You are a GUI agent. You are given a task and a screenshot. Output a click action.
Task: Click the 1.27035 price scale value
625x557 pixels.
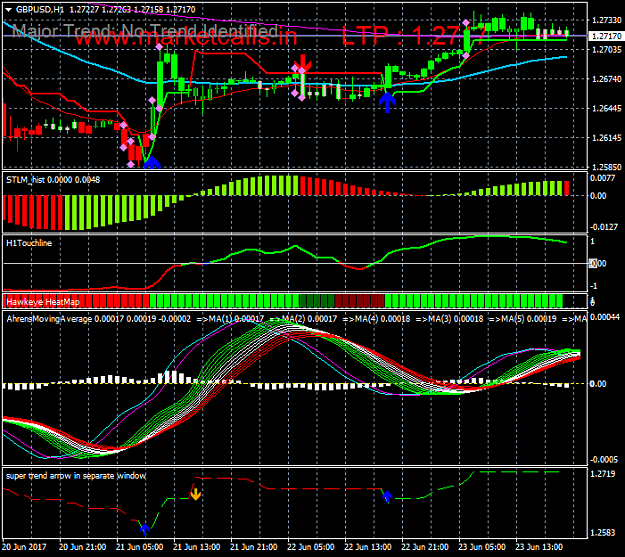[x=607, y=49]
